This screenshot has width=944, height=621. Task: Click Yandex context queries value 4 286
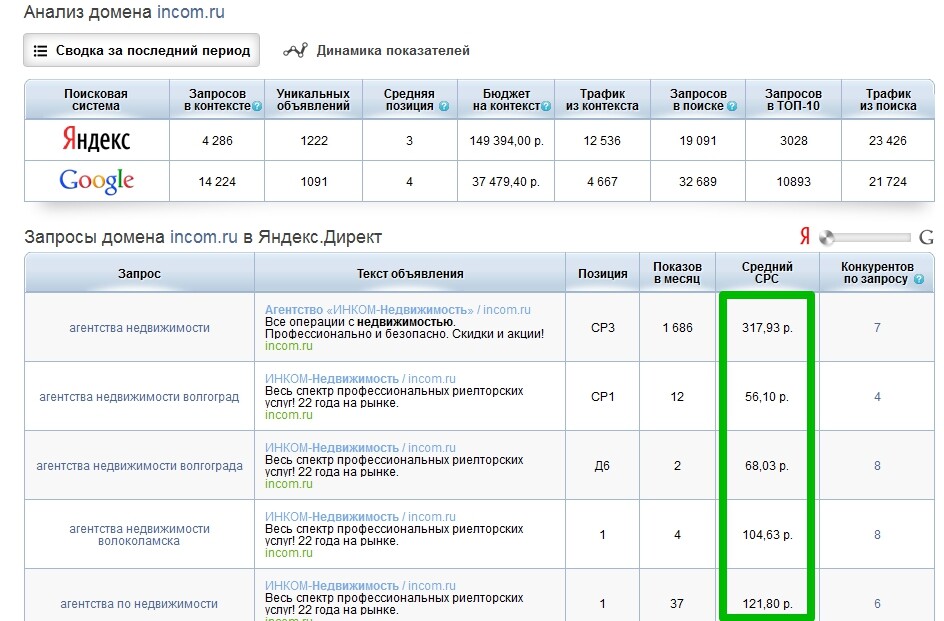[x=217, y=140]
